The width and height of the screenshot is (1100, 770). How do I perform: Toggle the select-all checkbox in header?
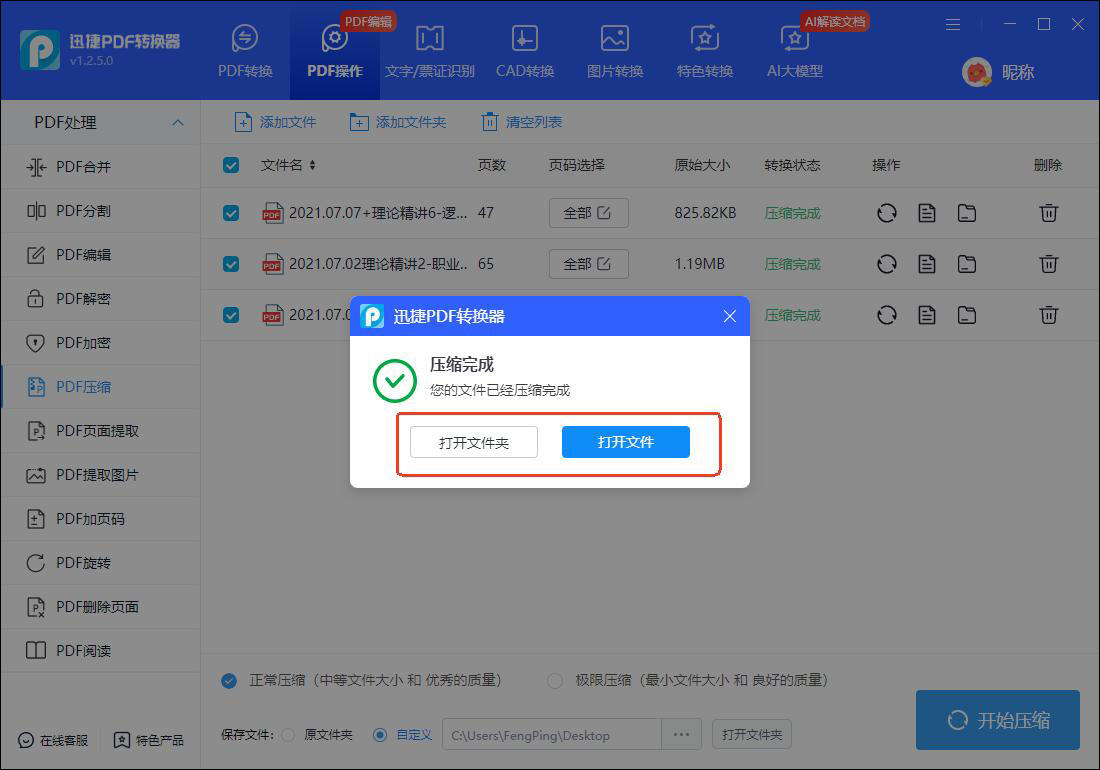231,165
